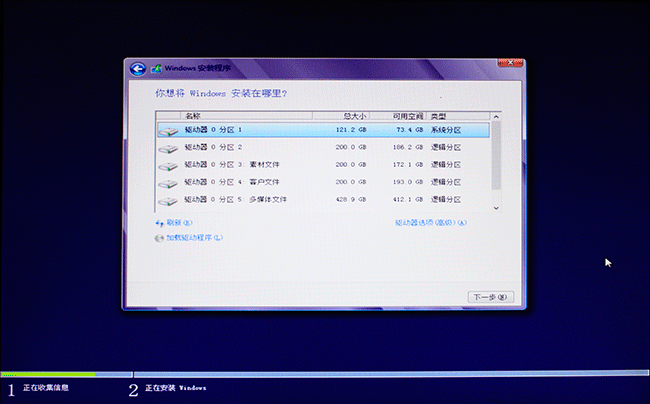Click the 系统分区 type cell
Screen dimensions: 650x404
(x=446, y=130)
